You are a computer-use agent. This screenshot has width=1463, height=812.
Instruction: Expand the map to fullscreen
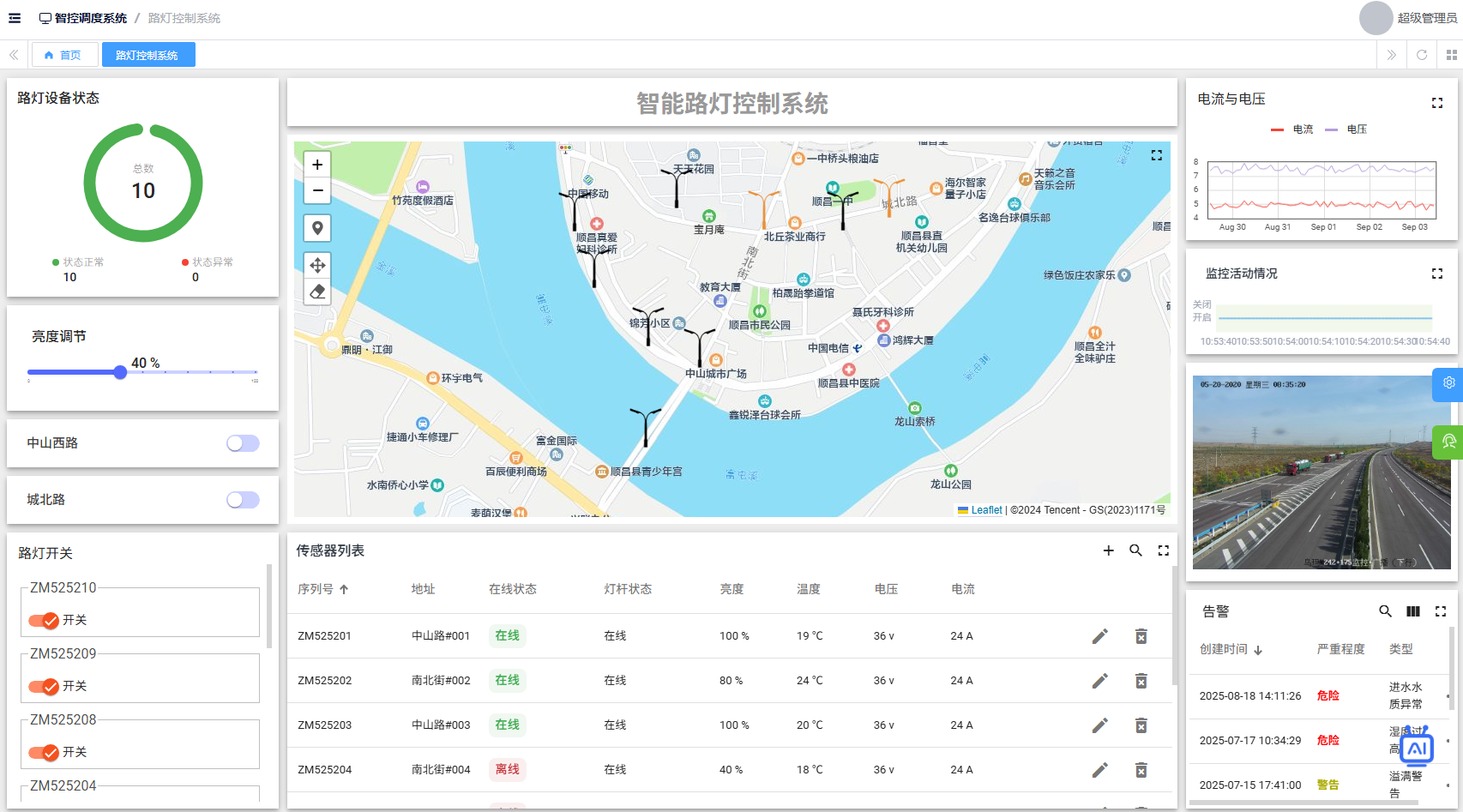[1157, 155]
